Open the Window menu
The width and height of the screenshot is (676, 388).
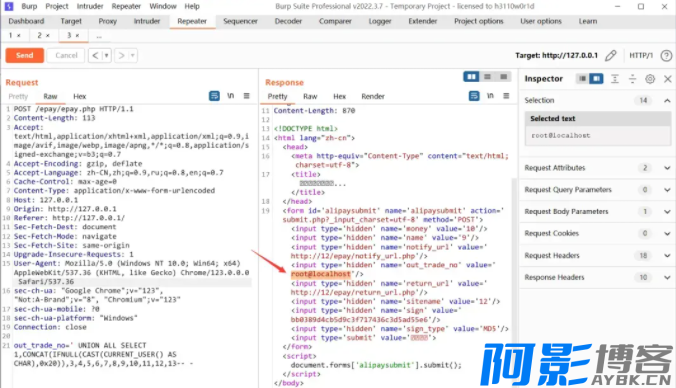(x=163, y=6)
